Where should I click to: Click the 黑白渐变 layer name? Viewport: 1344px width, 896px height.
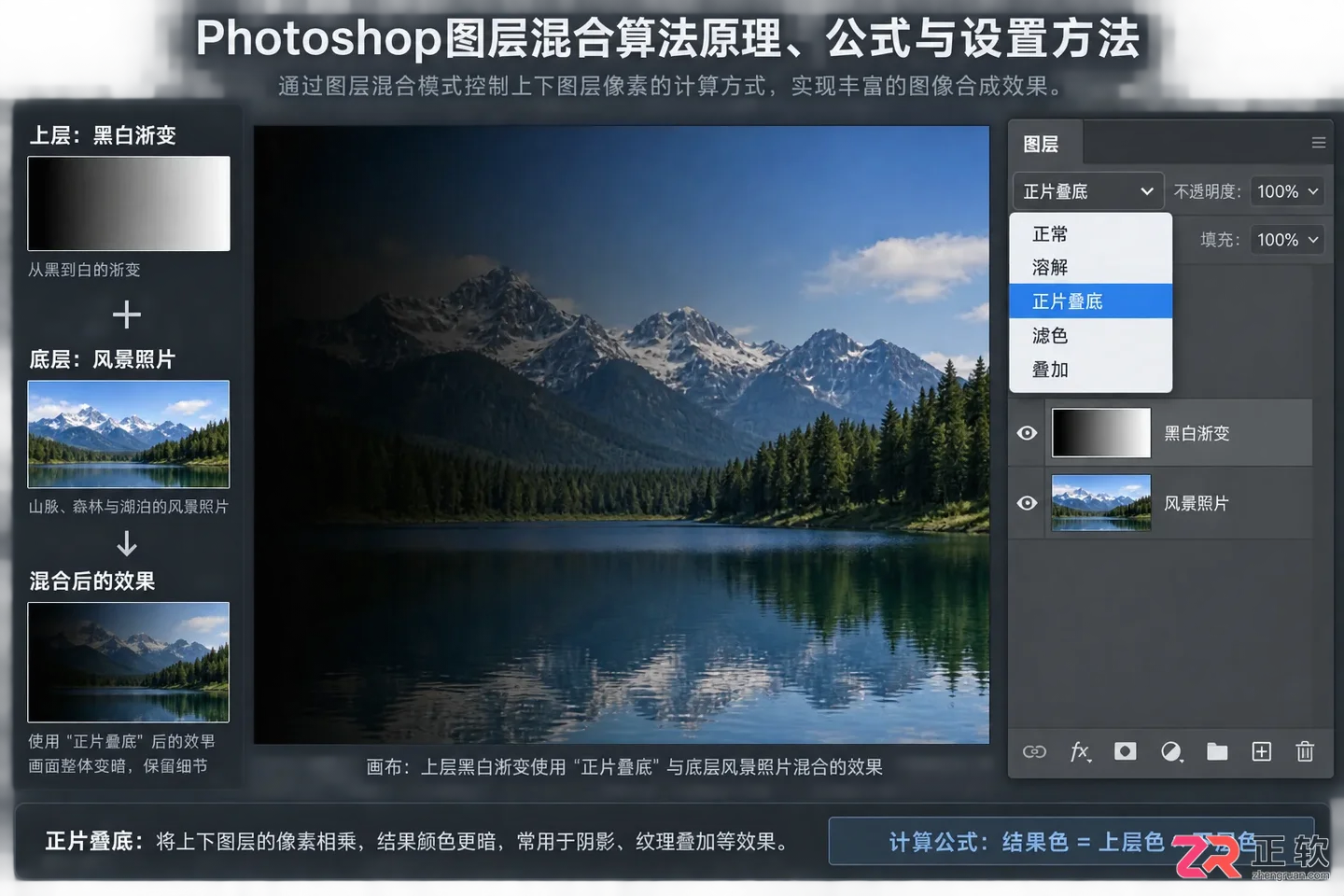pyautogui.click(x=1197, y=433)
